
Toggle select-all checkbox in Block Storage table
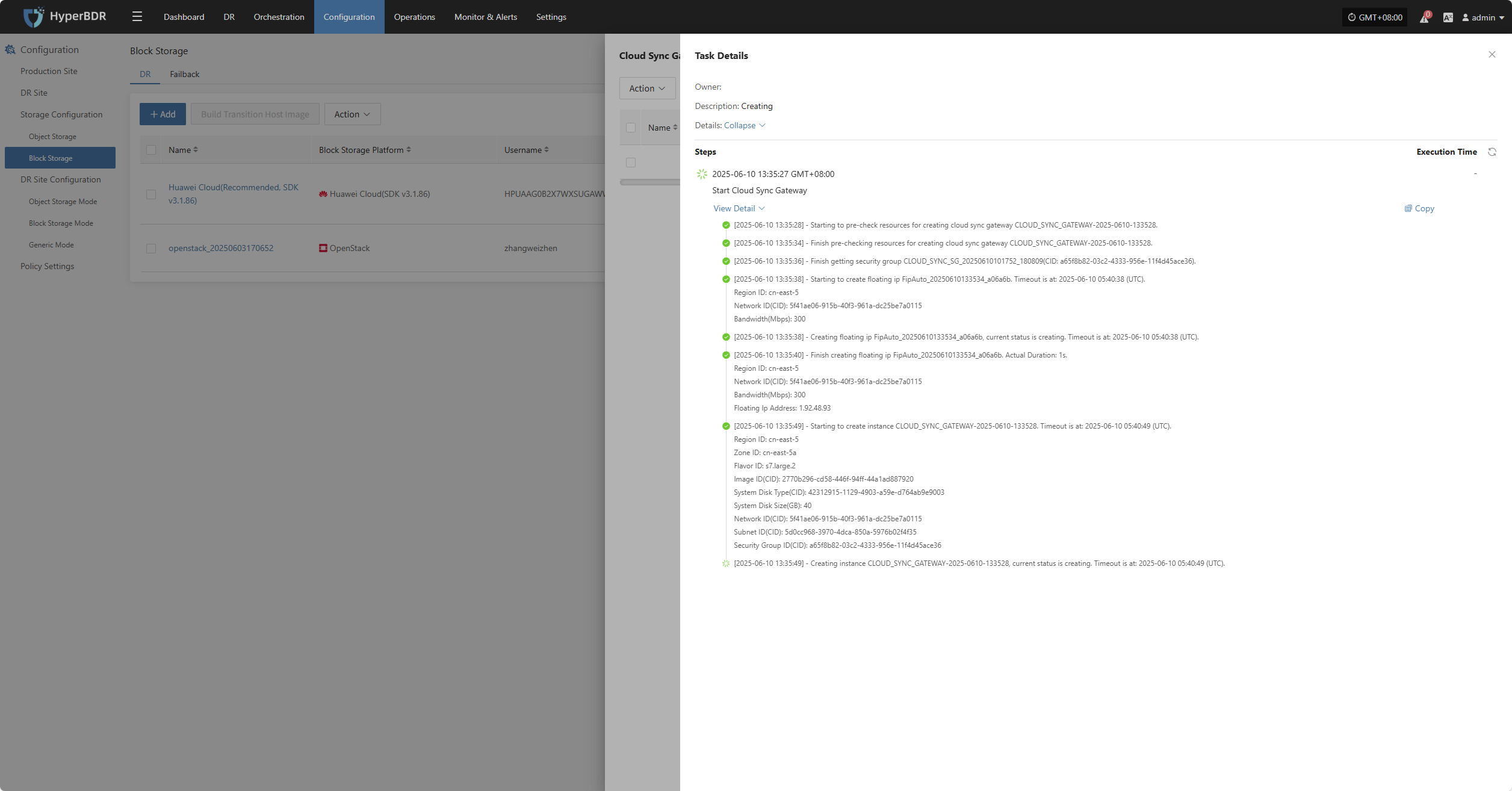[x=151, y=150]
